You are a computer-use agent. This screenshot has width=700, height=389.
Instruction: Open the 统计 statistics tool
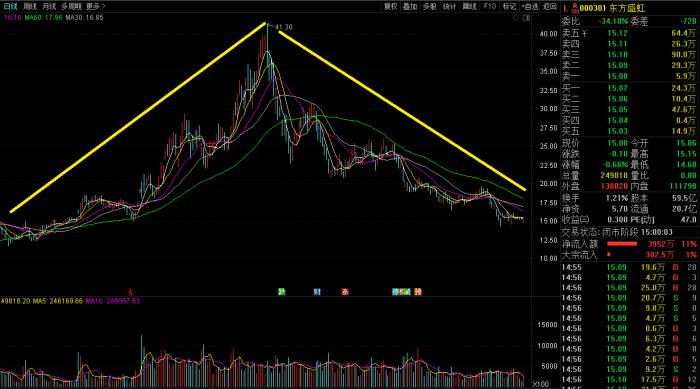pos(449,6)
